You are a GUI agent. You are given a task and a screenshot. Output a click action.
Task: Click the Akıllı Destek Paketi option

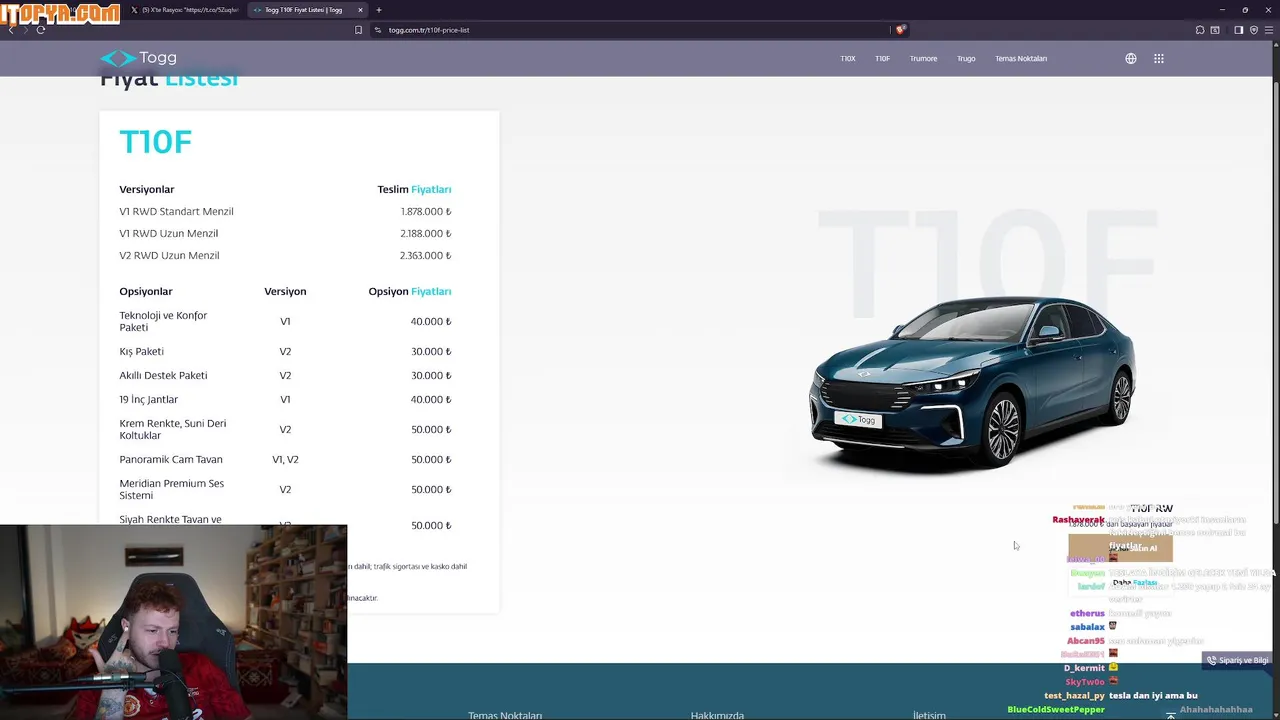[163, 375]
